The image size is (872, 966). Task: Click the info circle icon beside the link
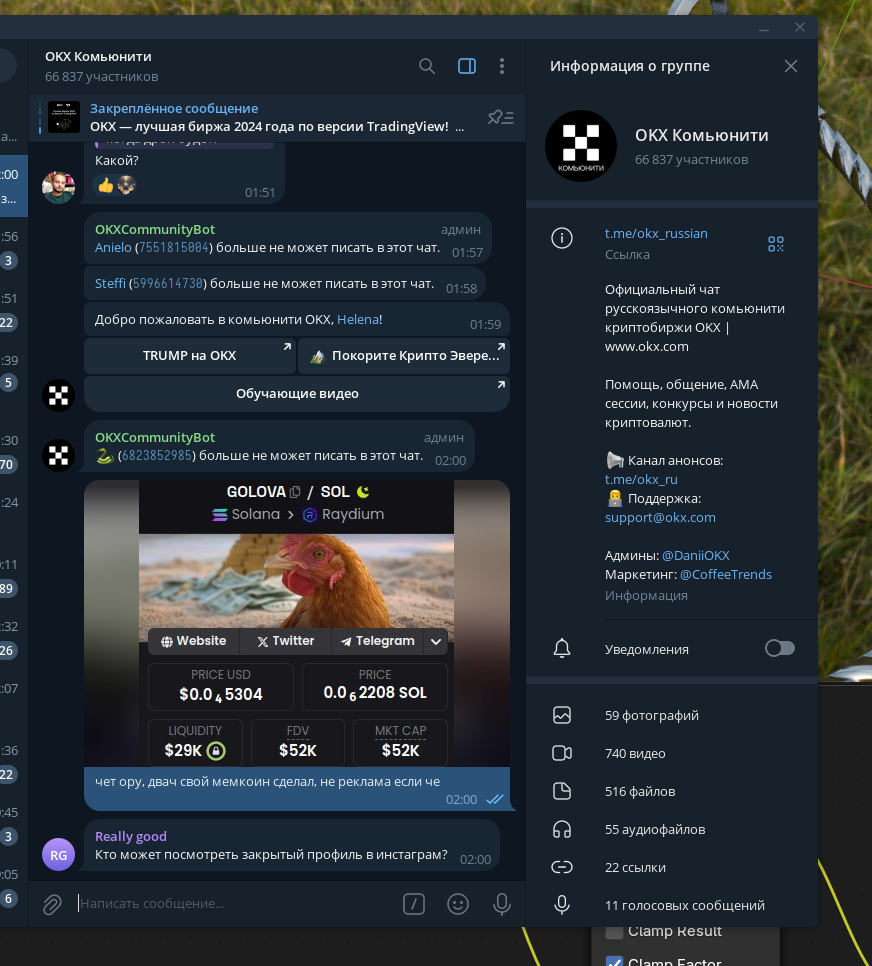pos(561,238)
